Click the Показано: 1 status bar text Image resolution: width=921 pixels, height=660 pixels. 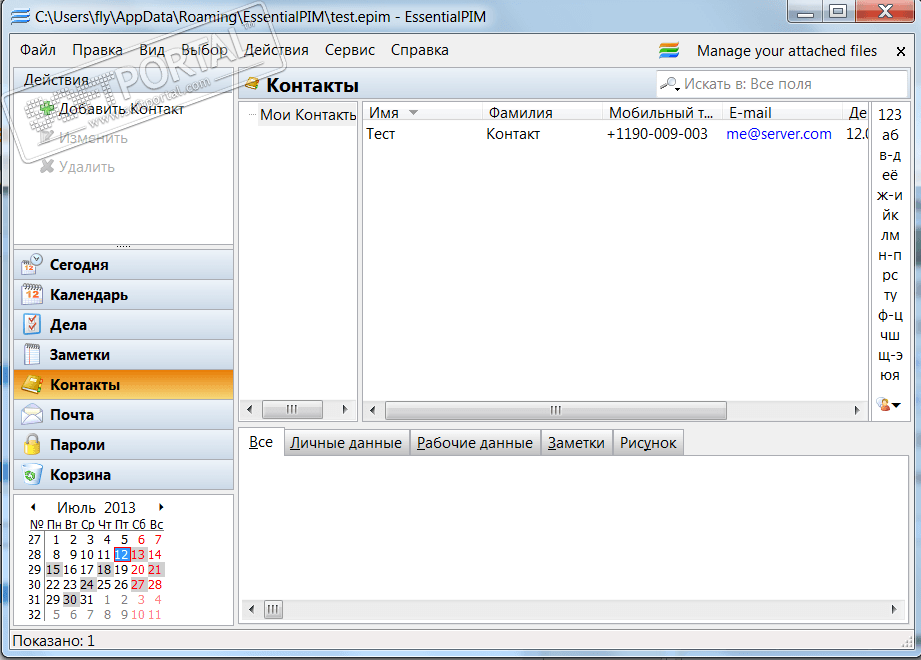[53, 641]
